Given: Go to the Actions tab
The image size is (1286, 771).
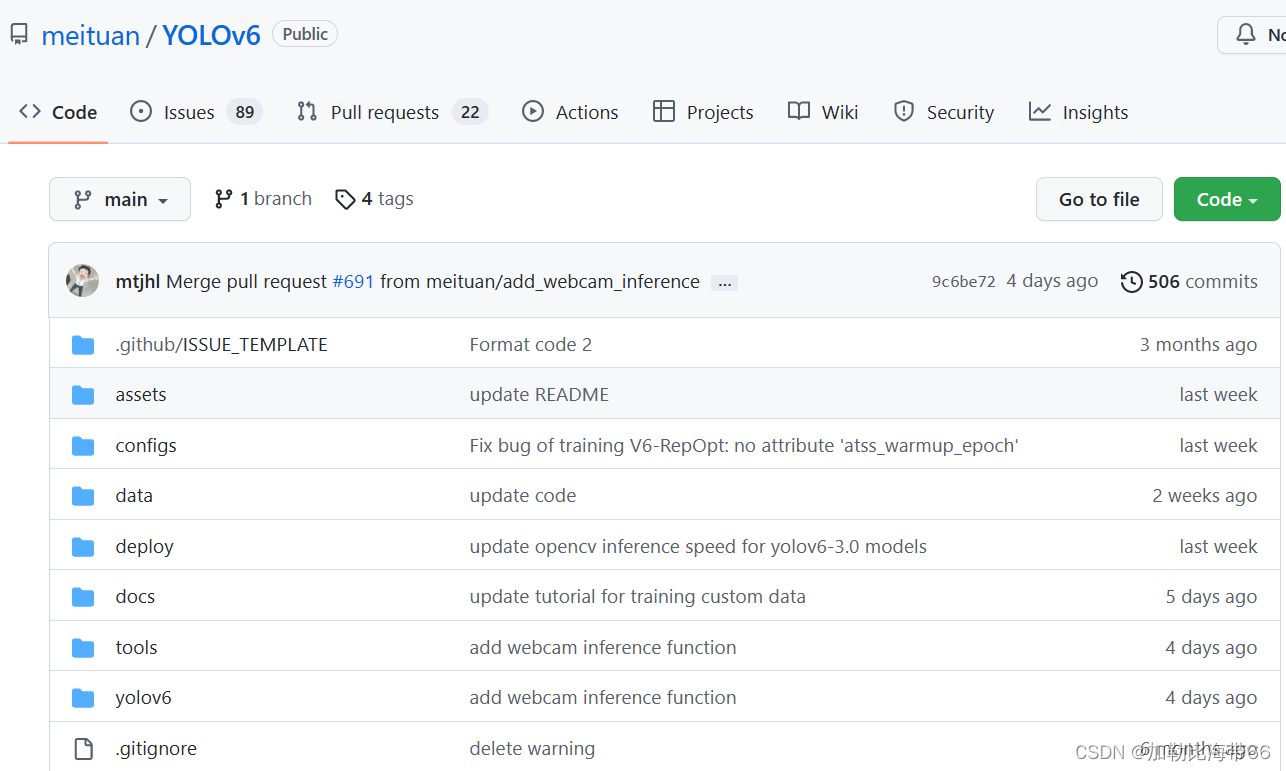Looking at the screenshot, I should tap(570, 112).
